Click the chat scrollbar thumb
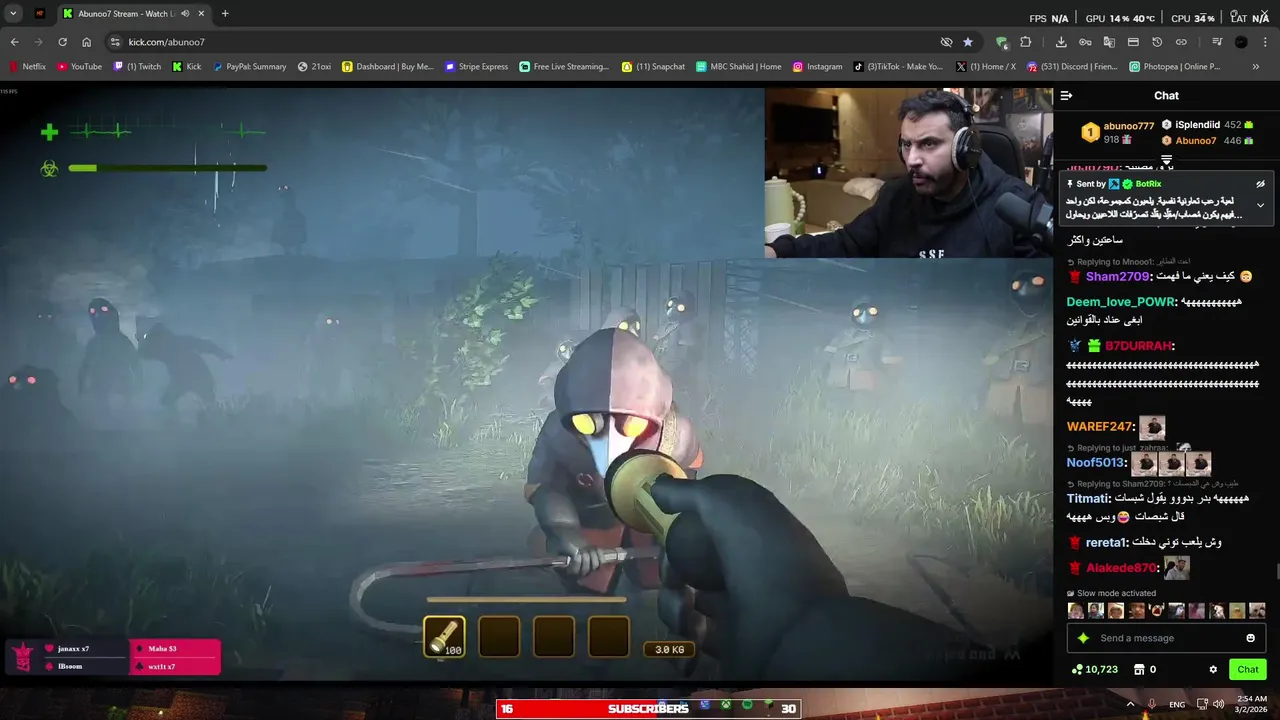 [1276, 572]
